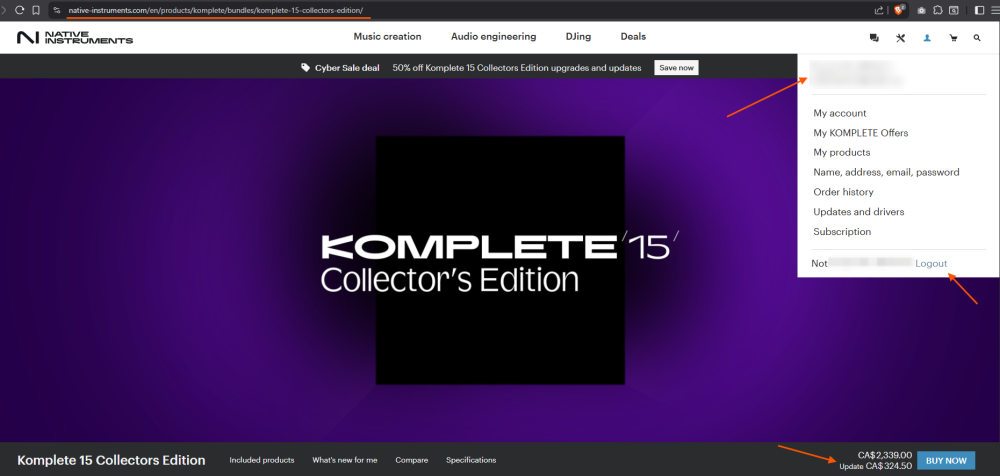Click the site search magnifier icon
Viewport: 1000px width, 476px height.
977,38
